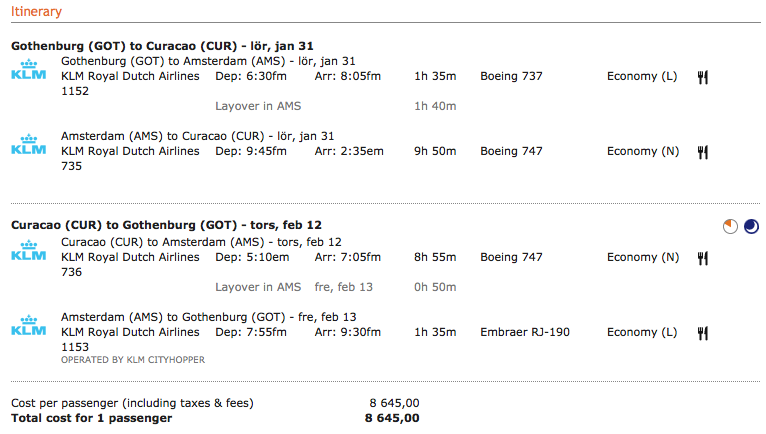Image resolution: width=766 pixels, height=434 pixels.
Task: Click the bold total cost amount 8 645,00
Action: tap(392, 418)
